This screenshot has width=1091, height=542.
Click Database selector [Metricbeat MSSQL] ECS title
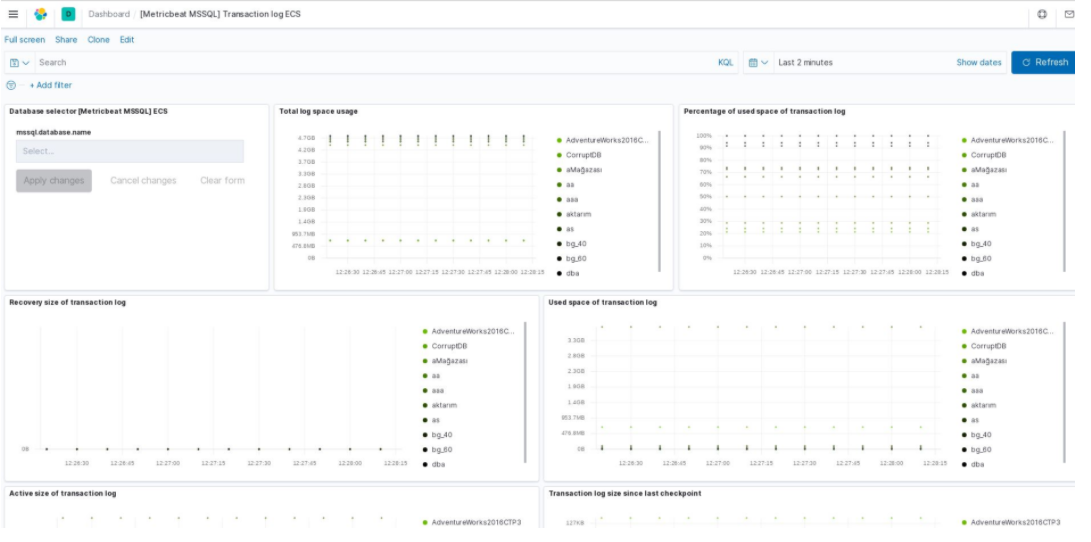88,111
